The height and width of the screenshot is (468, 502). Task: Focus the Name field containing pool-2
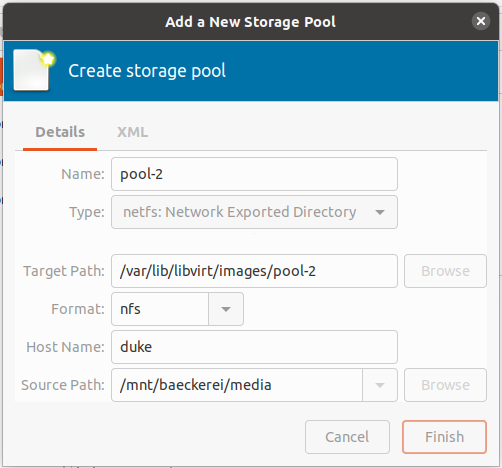[x=254, y=174]
